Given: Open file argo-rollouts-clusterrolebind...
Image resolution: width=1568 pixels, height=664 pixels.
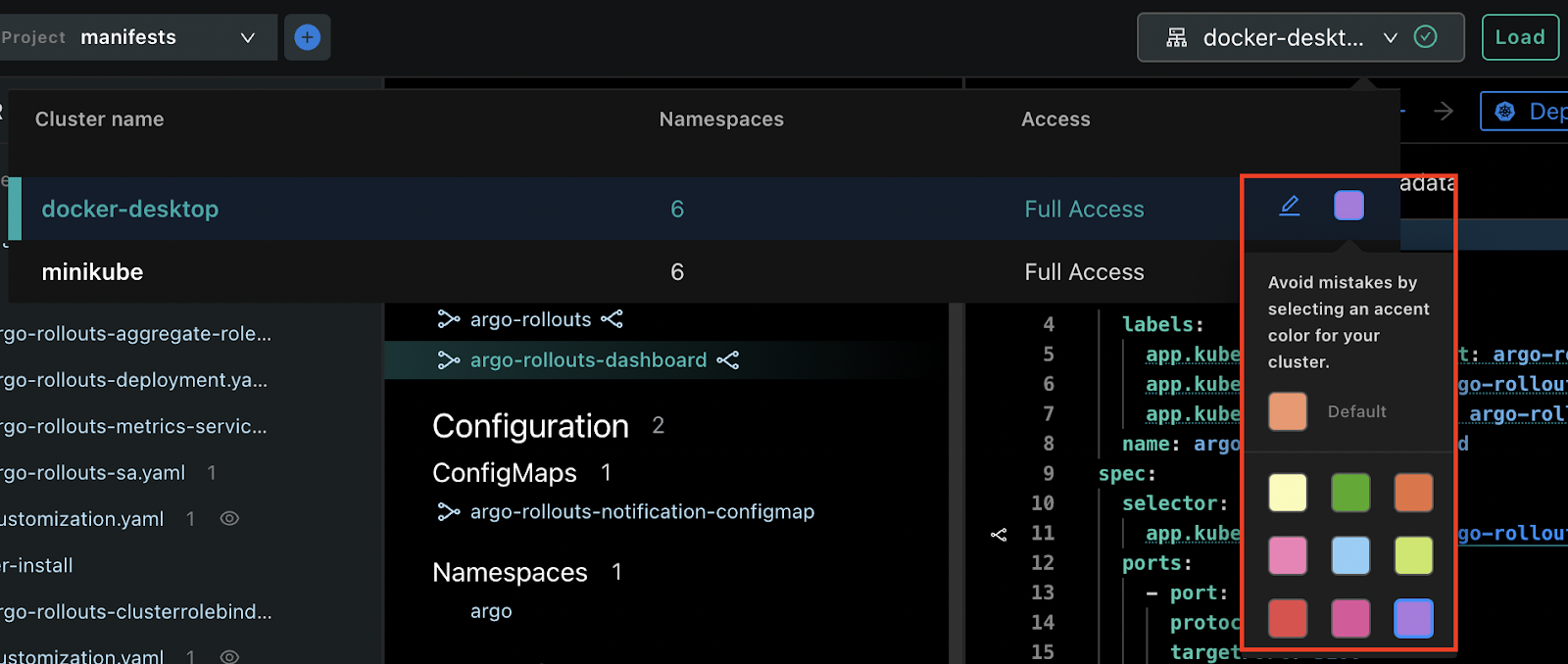Looking at the screenshot, I should [135, 611].
